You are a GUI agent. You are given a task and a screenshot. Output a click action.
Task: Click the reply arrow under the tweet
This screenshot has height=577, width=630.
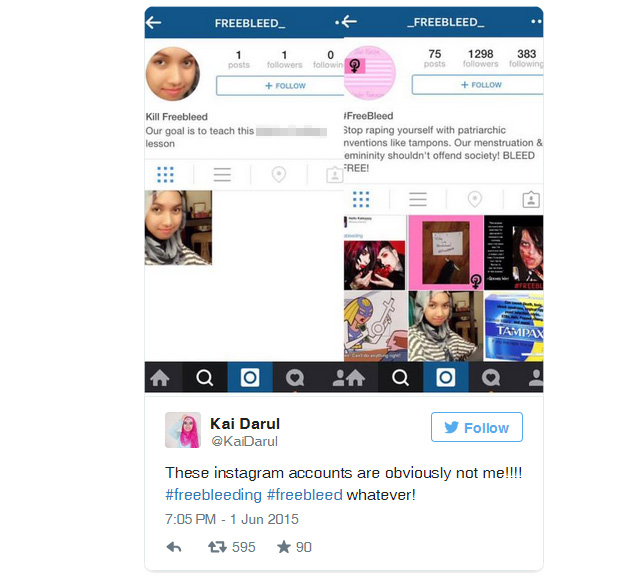tap(174, 547)
